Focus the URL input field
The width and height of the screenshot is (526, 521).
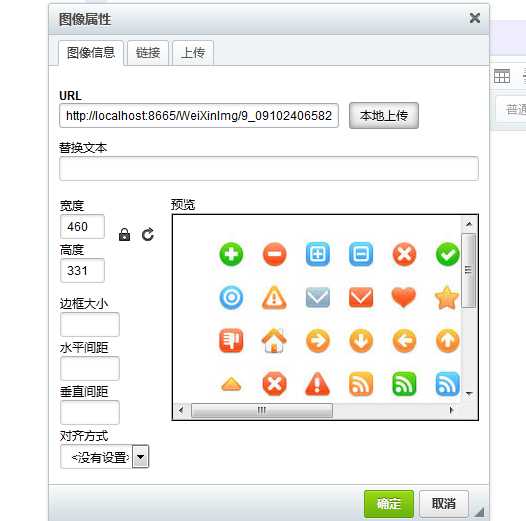[199, 115]
